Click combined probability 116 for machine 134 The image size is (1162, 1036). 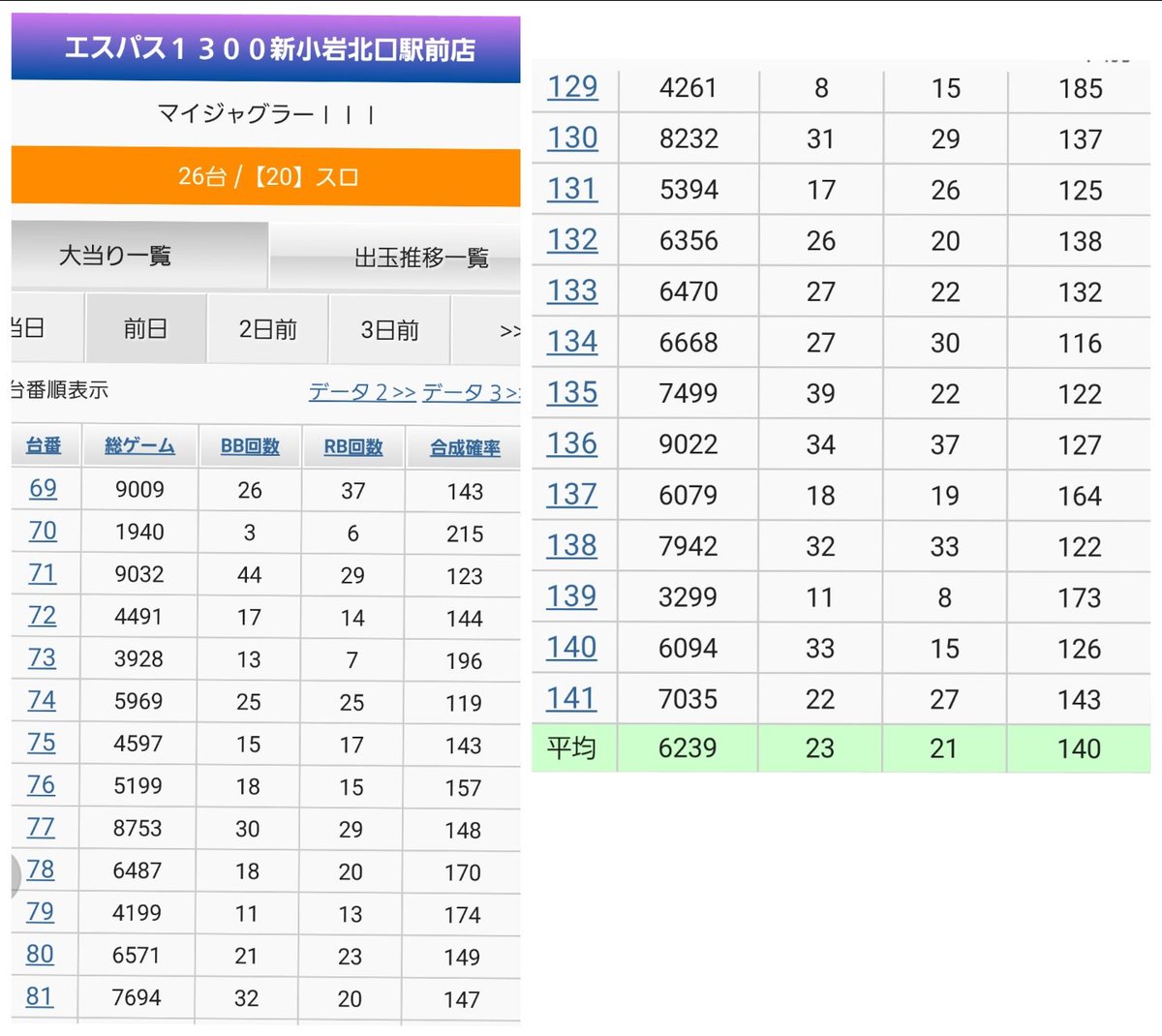pyautogui.click(x=1081, y=343)
